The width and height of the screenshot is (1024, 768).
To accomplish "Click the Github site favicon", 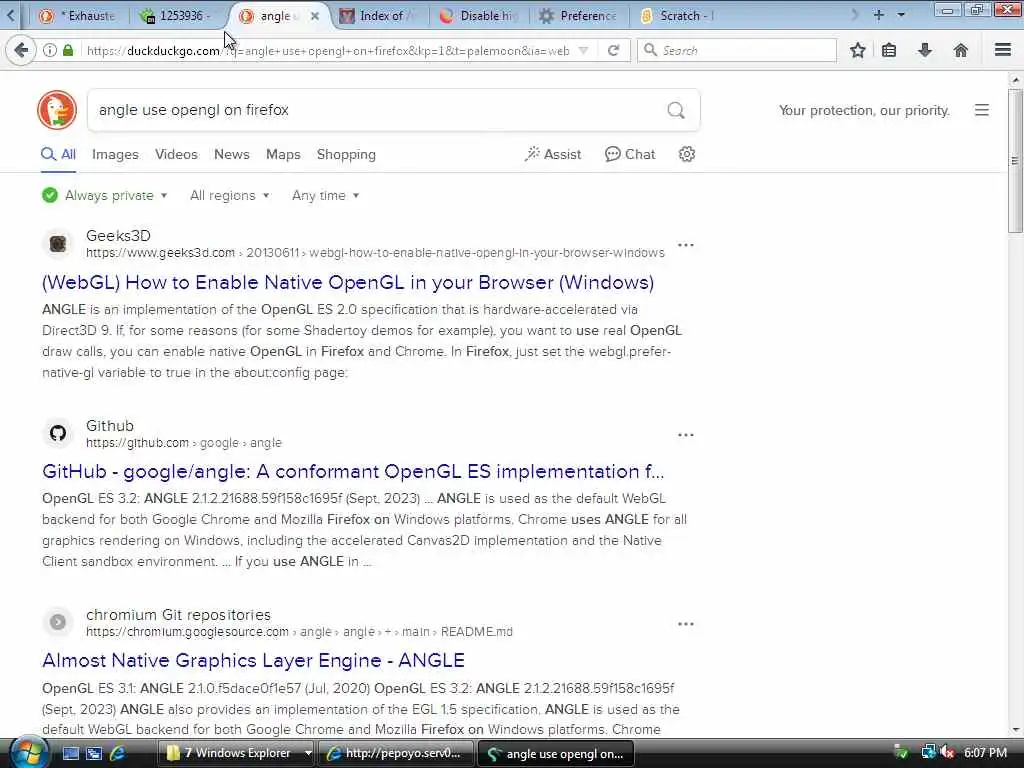I will click(x=58, y=433).
